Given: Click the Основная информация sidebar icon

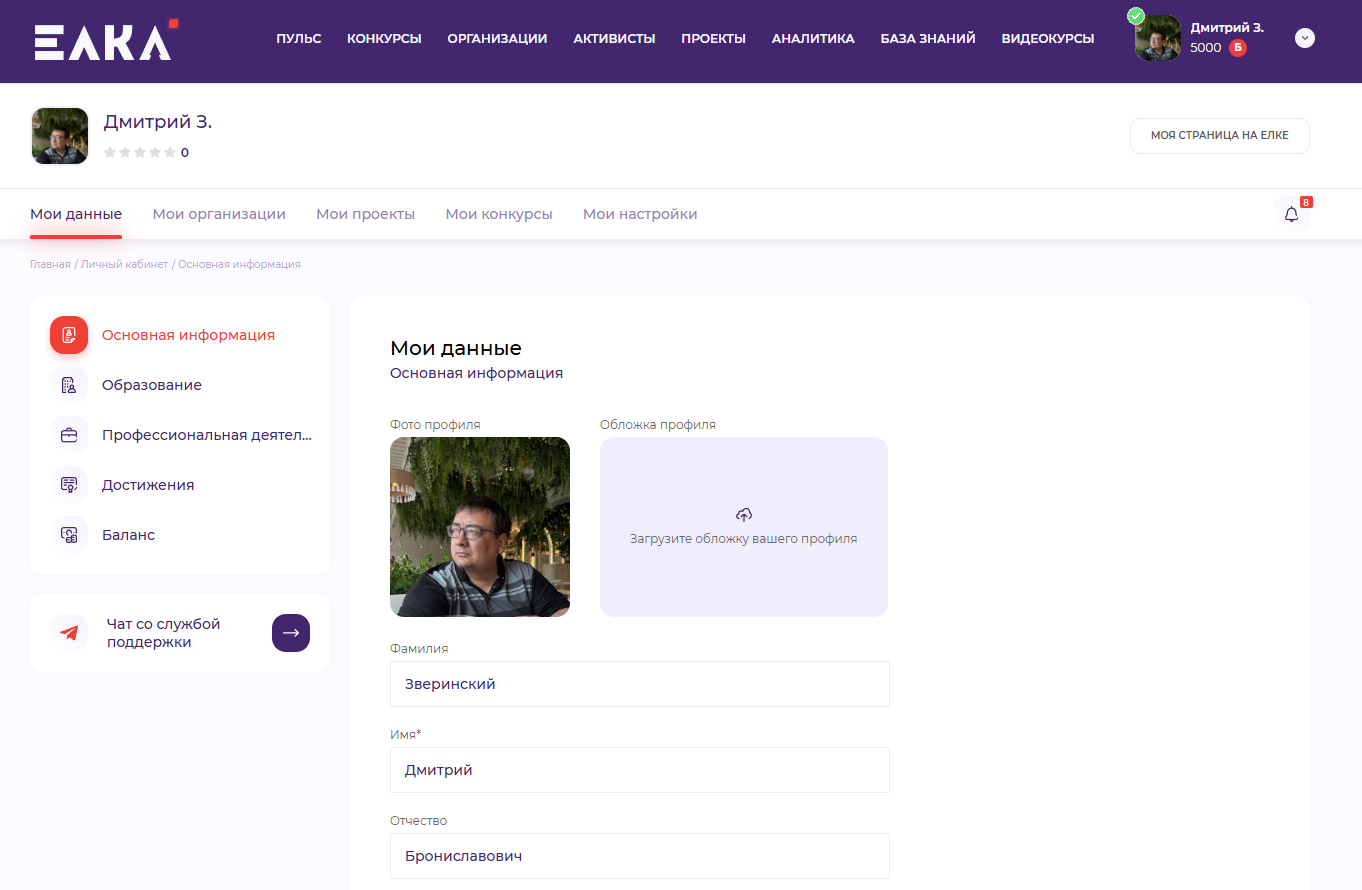Looking at the screenshot, I should click(x=69, y=335).
